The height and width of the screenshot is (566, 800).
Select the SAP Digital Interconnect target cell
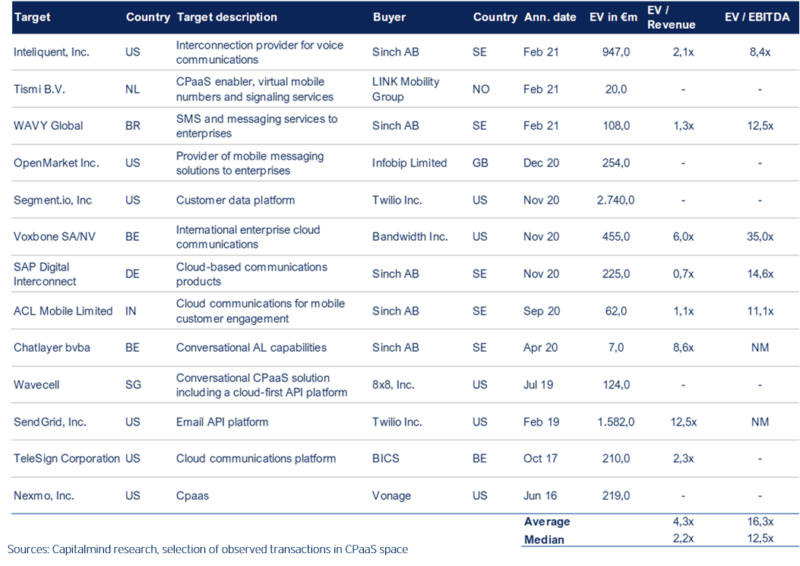coord(46,272)
